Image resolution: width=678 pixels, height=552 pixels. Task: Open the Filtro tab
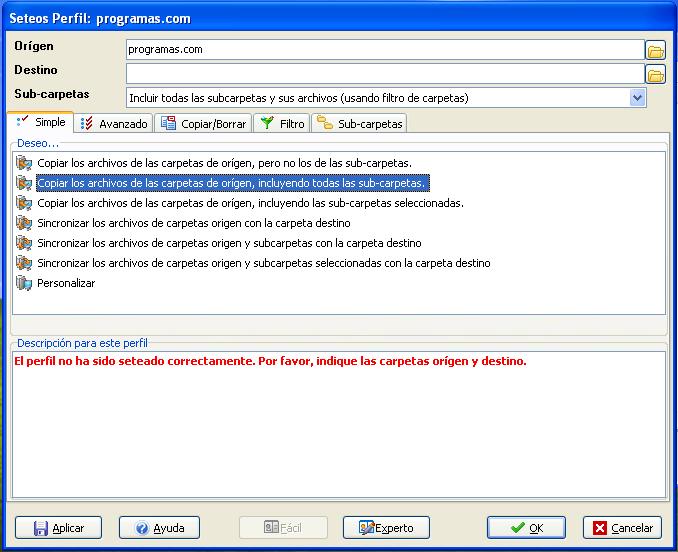282,124
